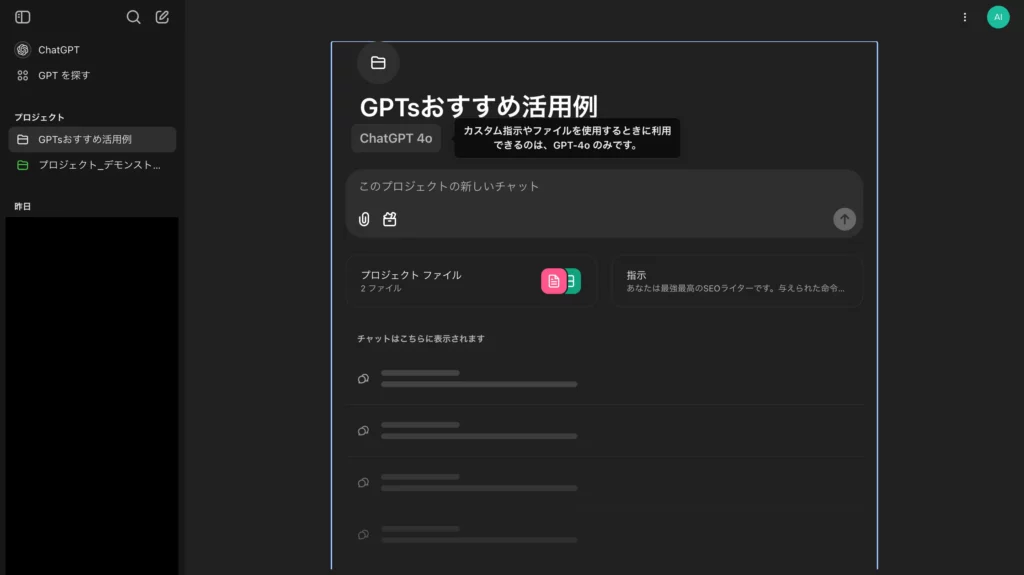Open the プロジェクト ファイル card
This screenshot has height=575, width=1024.
tap(440, 281)
